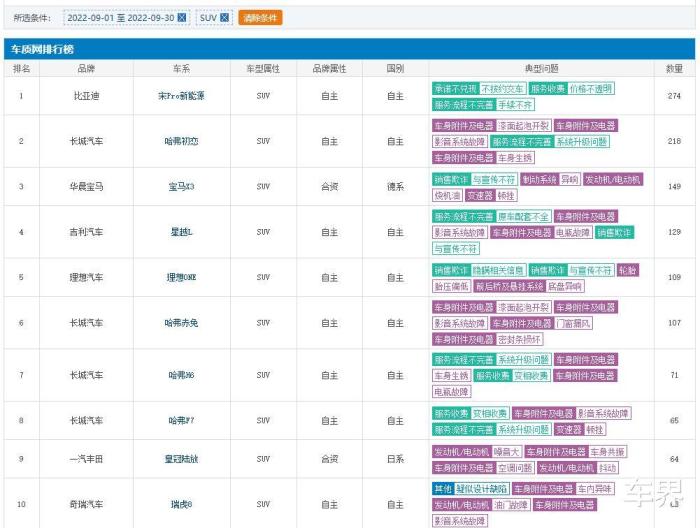The height and width of the screenshot is (528, 700).
Task: Click the 空调问题 issue tag
Action: pos(515,468)
